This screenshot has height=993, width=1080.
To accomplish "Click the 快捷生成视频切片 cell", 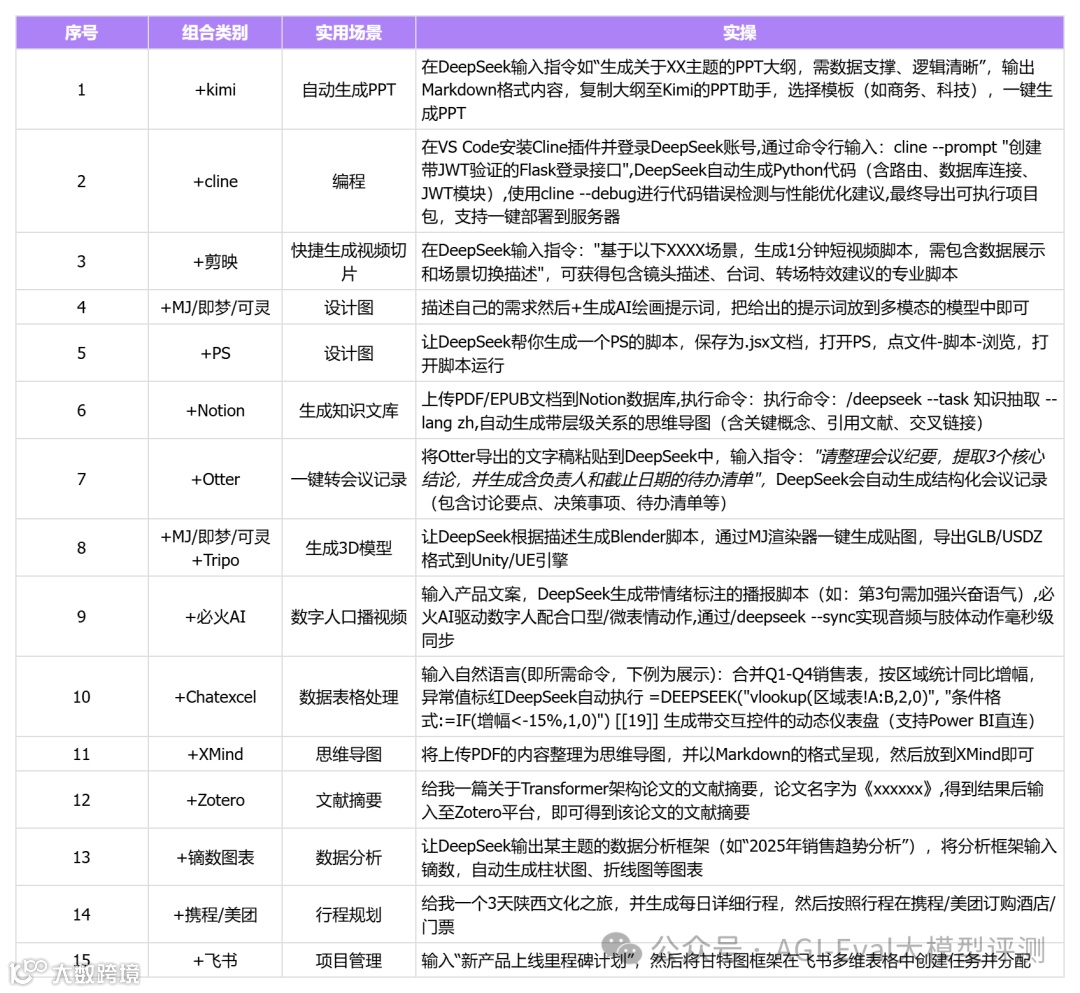I will coord(349,262).
